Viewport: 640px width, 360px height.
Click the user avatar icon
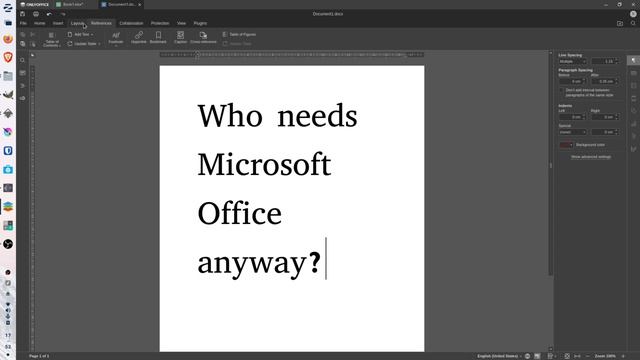(x=633, y=14)
